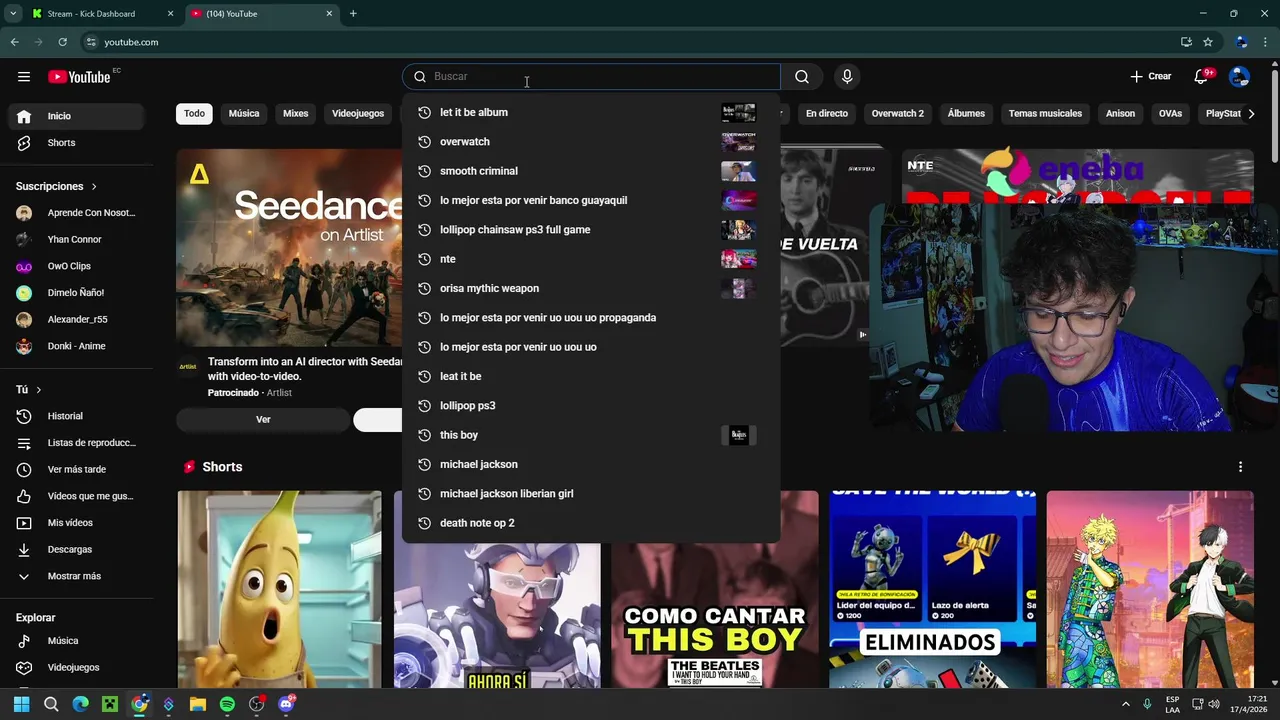Choose suggestion 'smooth criminal'

click(x=591, y=171)
